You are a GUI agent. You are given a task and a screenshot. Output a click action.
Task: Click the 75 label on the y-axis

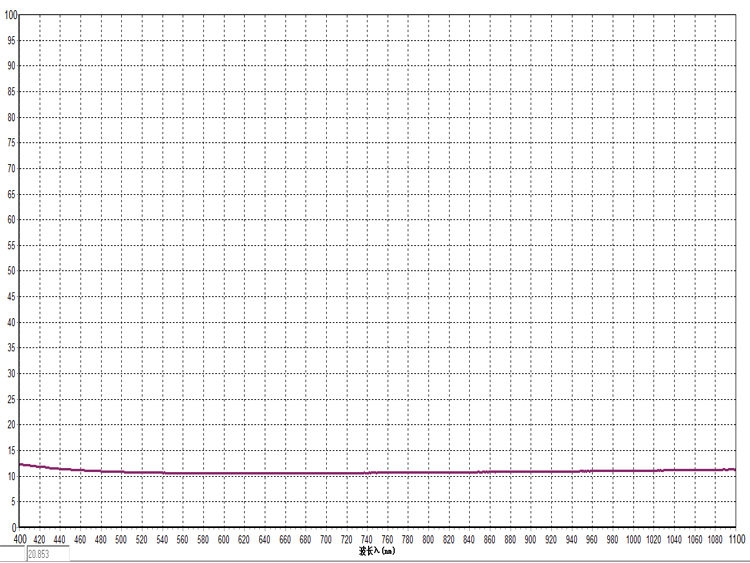click(x=11, y=143)
